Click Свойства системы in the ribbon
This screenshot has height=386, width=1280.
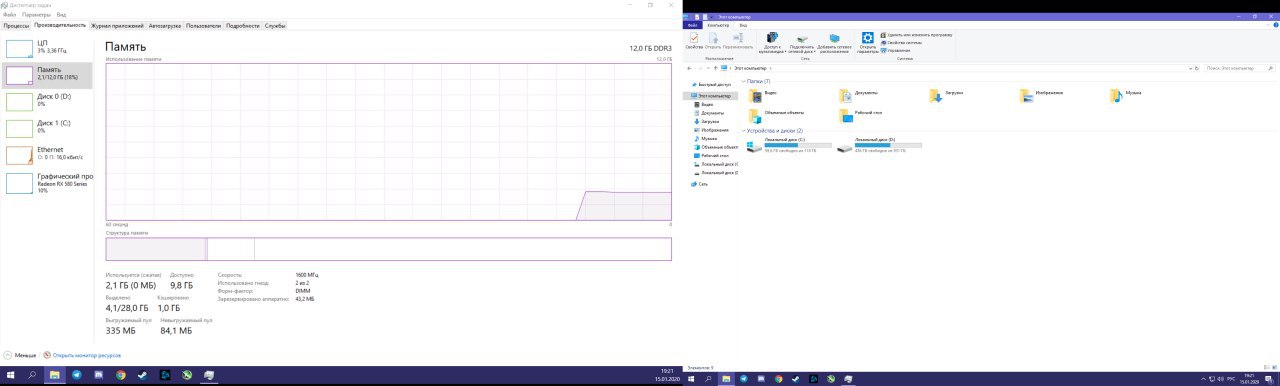(902, 42)
